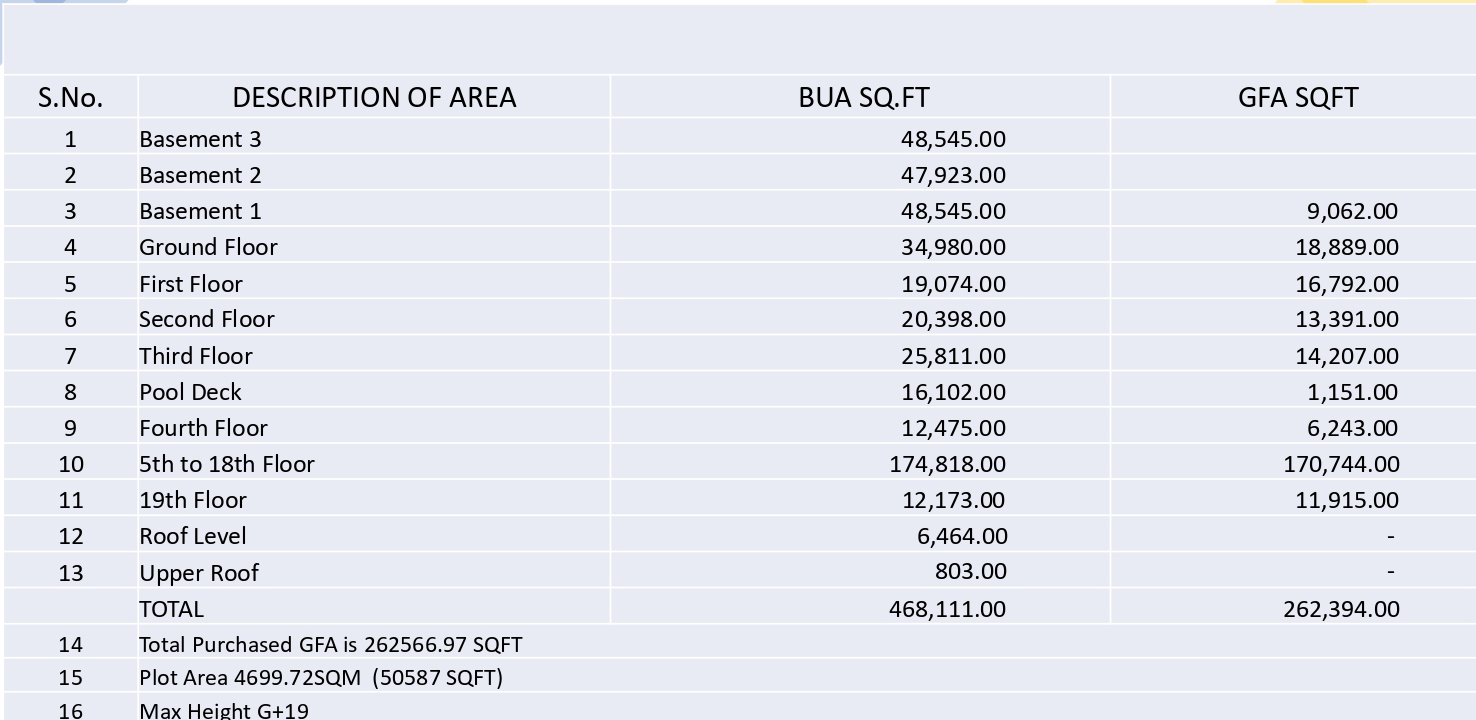1476x720 pixels.
Task: Click the Fourth Floor BUA value 12,475.00
Action: coord(953,428)
